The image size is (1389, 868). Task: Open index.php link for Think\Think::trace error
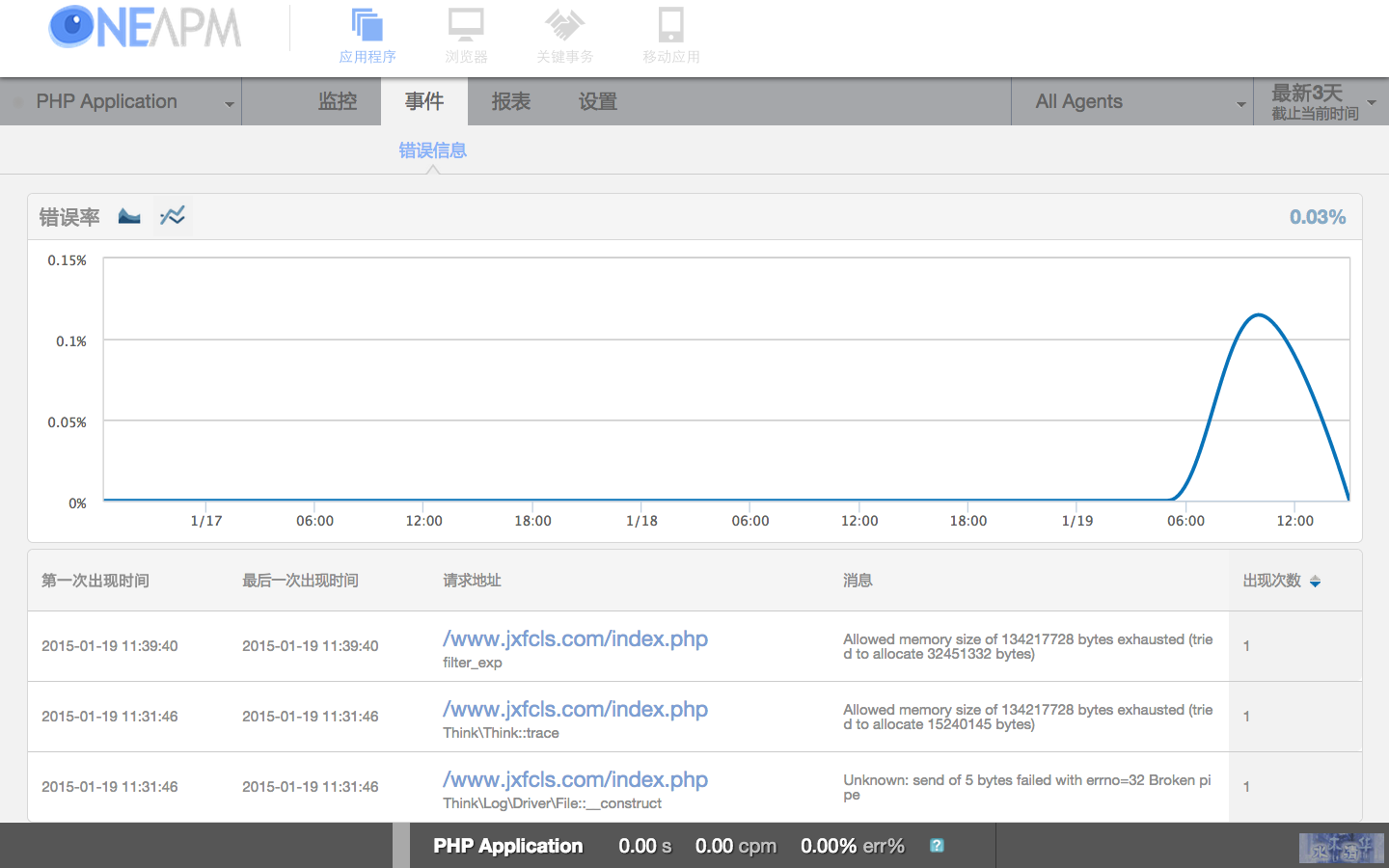pyautogui.click(x=575, y=709)
